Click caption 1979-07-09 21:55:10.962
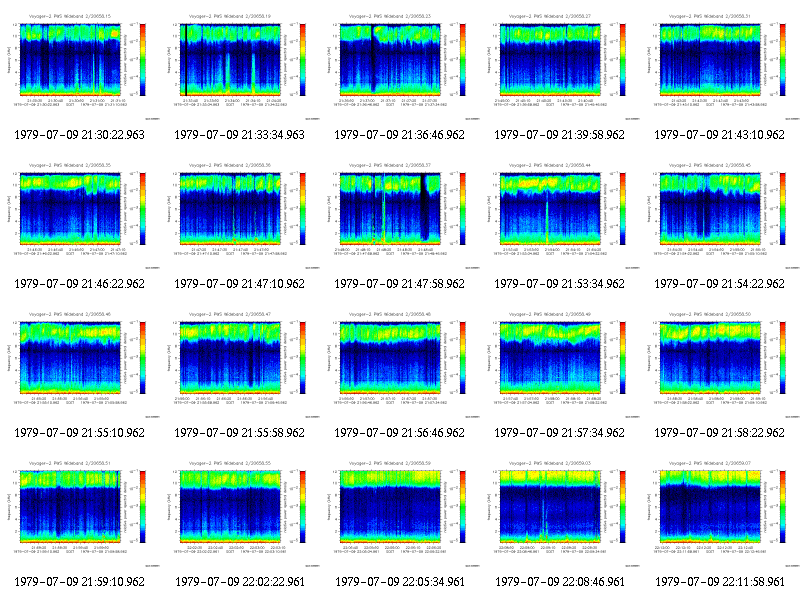Image resolution: width=800 pixels, height=596 pixels. pyautogui.click(x=80, y=433)
